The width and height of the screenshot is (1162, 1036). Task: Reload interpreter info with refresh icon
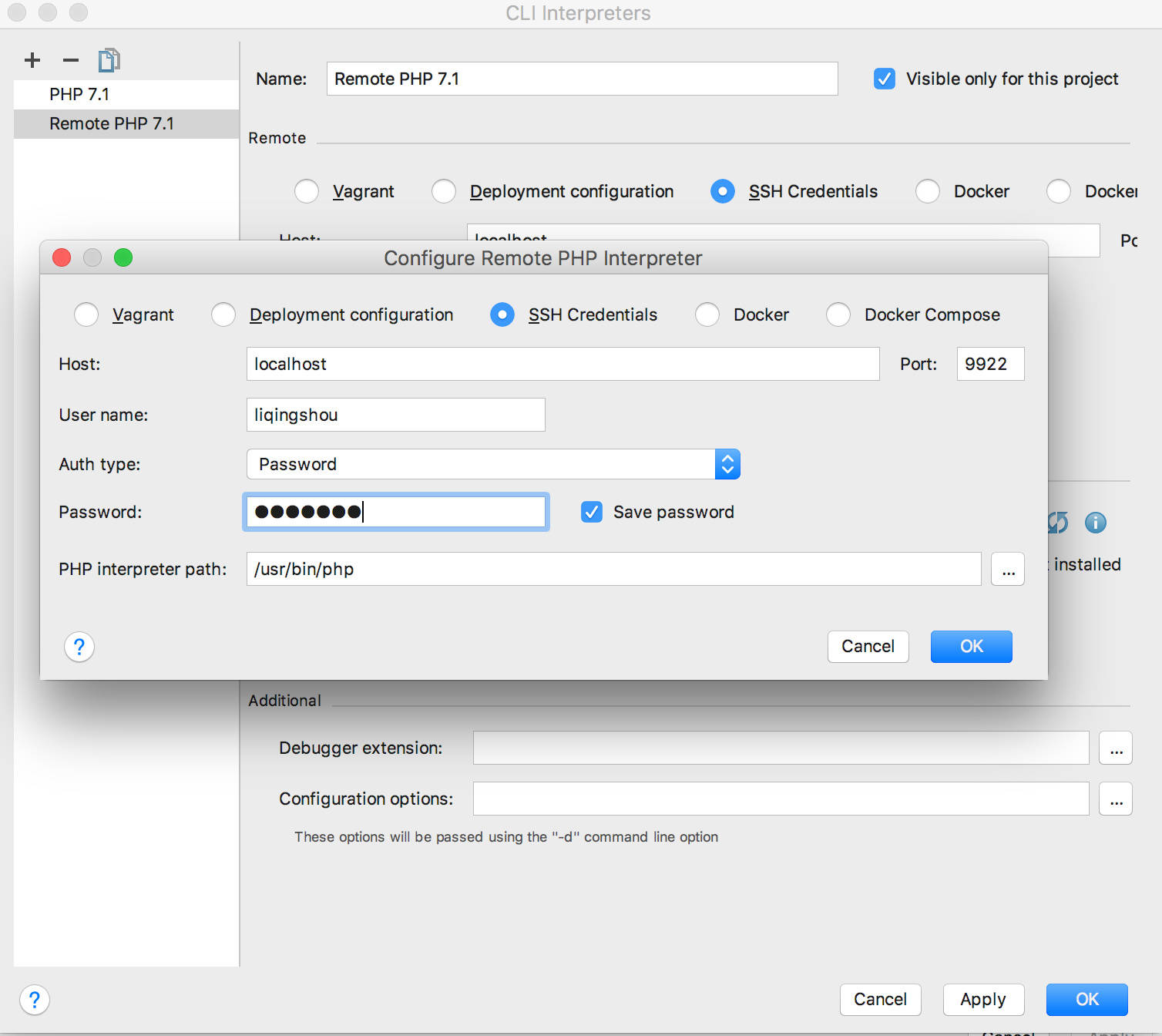[1058, 523]
